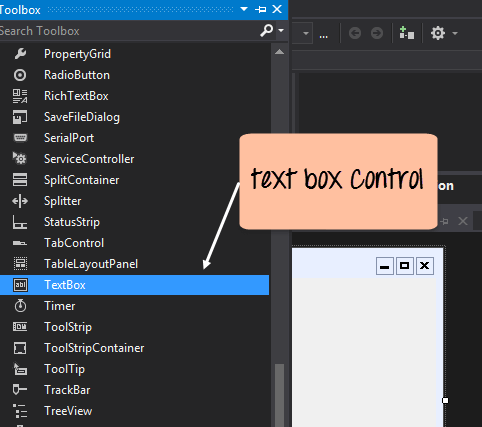Select the SaveFileDialog icon
Viewport: 482px width, 427px height.
coord(20,117)
